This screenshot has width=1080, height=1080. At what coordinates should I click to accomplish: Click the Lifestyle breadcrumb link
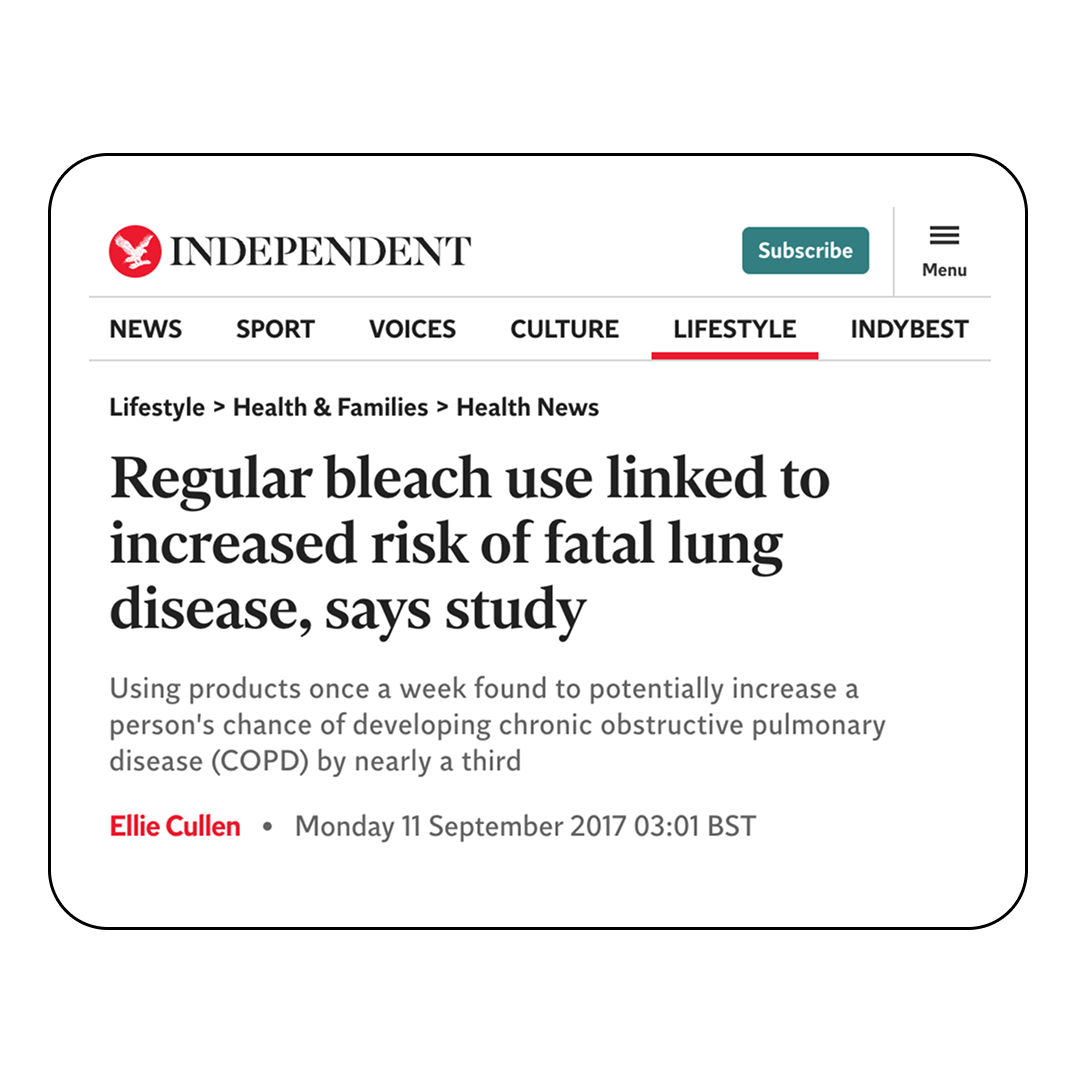[x=157, y=408]
